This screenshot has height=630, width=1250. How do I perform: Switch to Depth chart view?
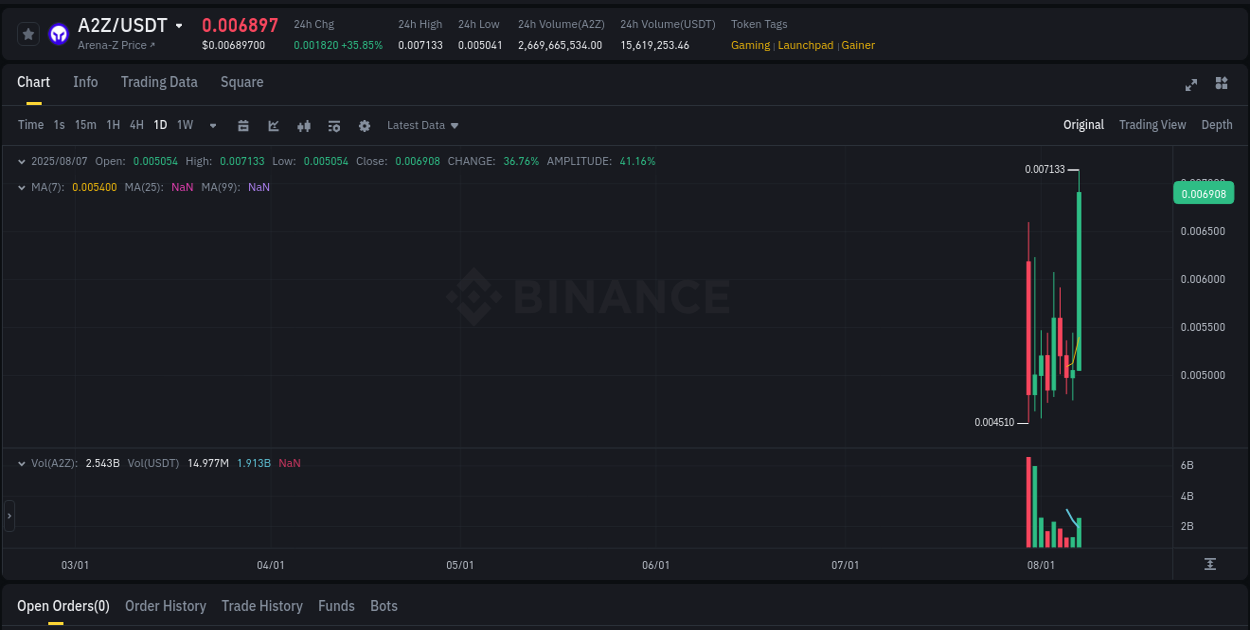1217,125
